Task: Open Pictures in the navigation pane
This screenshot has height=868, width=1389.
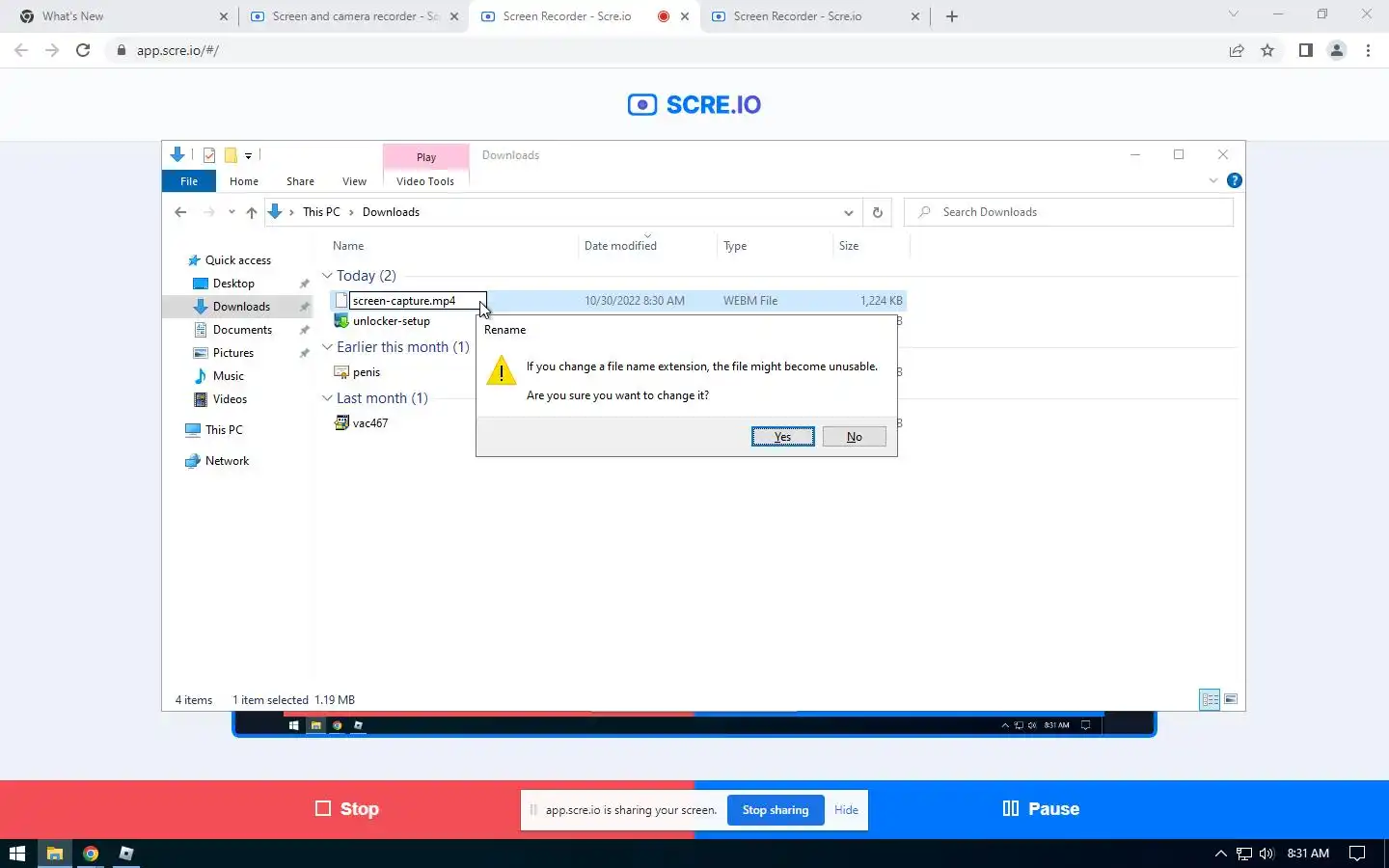Action: (233, 353)
